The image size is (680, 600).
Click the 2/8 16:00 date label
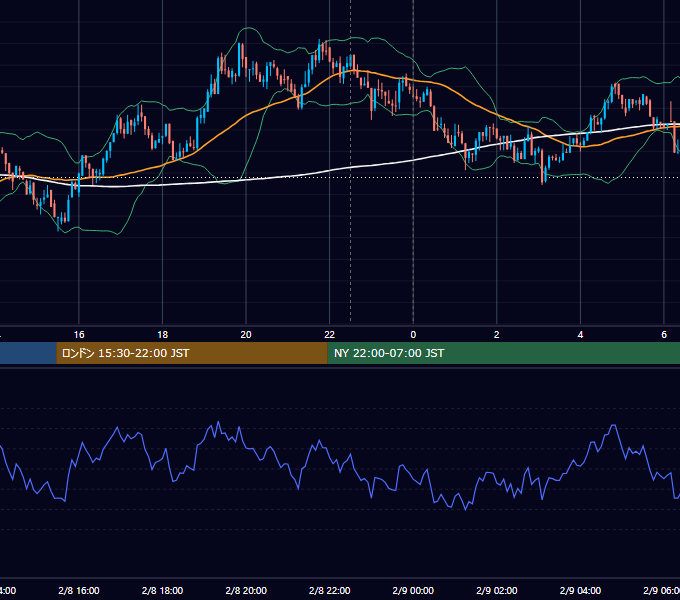coord(79,590)
